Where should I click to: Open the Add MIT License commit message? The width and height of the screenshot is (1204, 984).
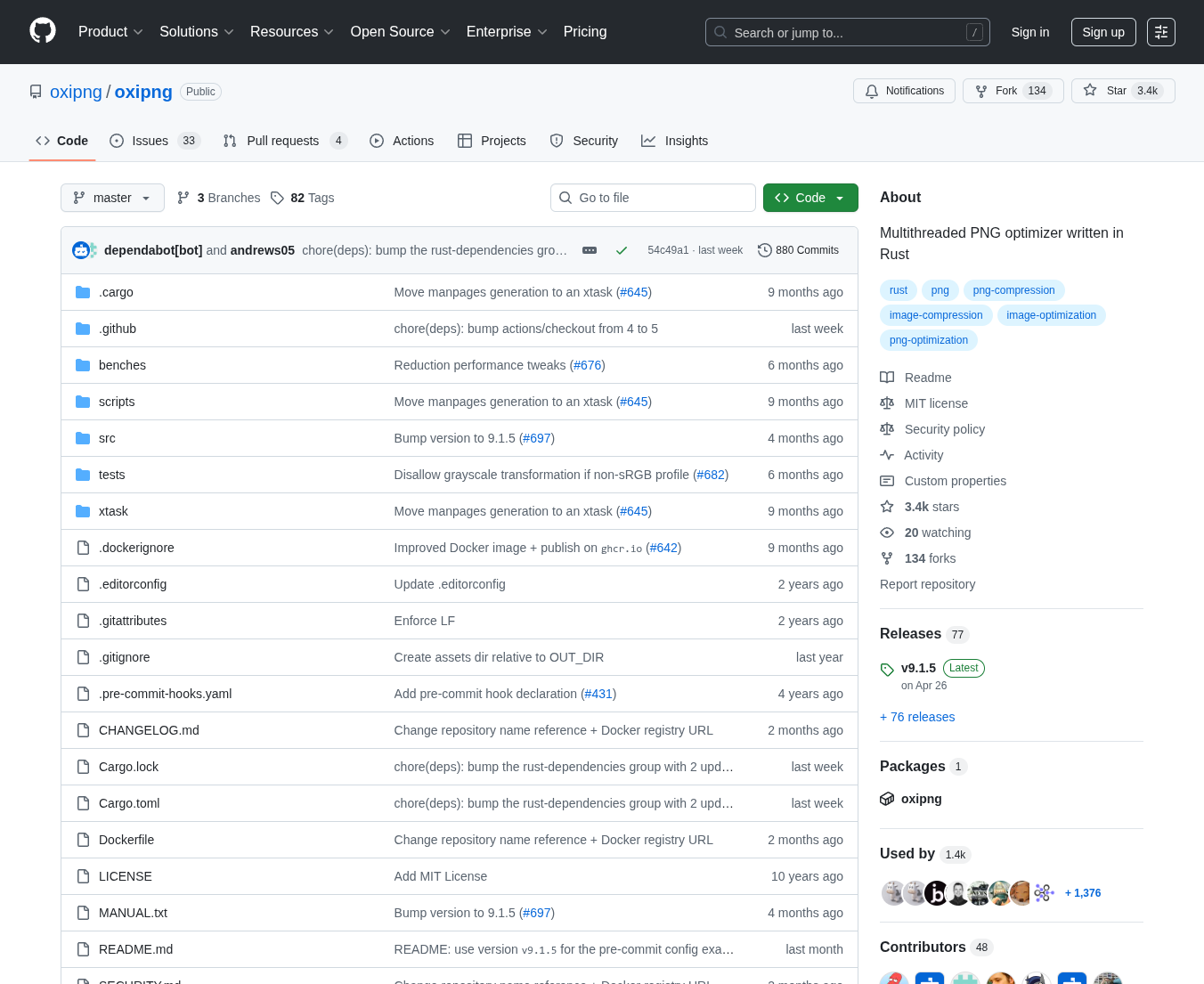point(441,876)
